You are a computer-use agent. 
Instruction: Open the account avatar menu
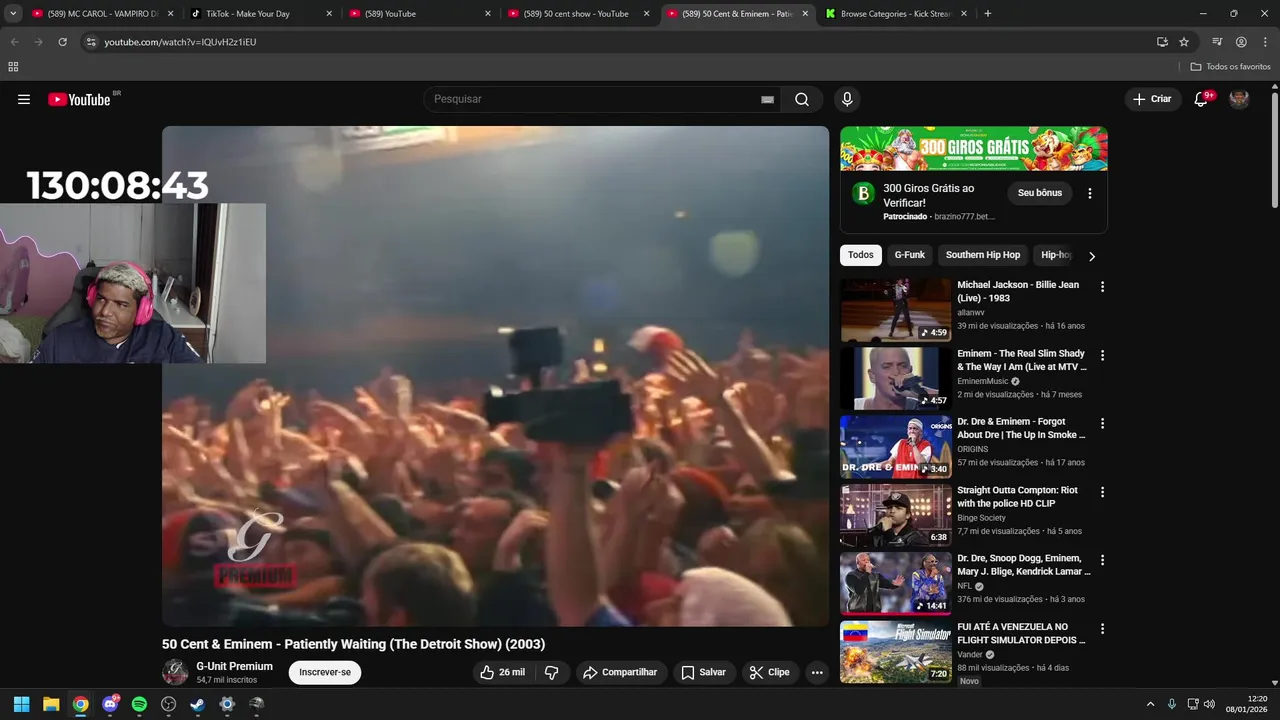pos(1239,99)
